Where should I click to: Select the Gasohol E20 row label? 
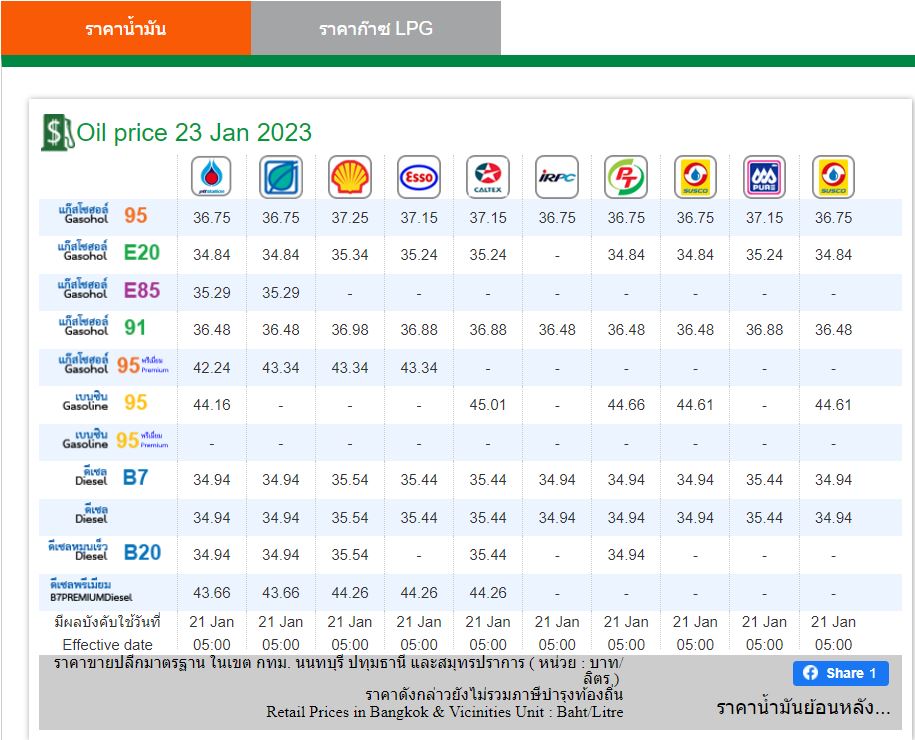point(109,252)
